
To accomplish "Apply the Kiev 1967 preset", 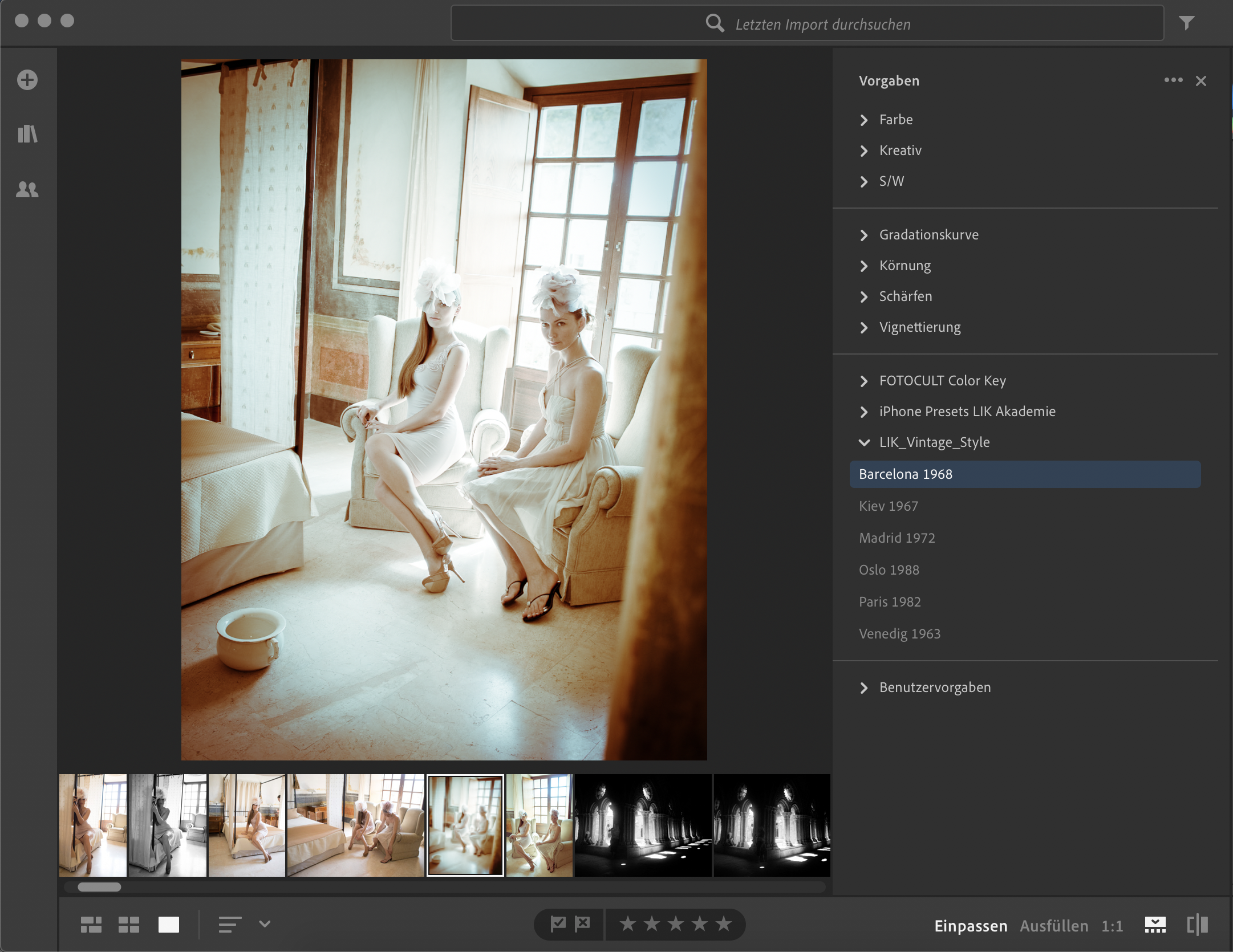I will [x=889, y=506].
